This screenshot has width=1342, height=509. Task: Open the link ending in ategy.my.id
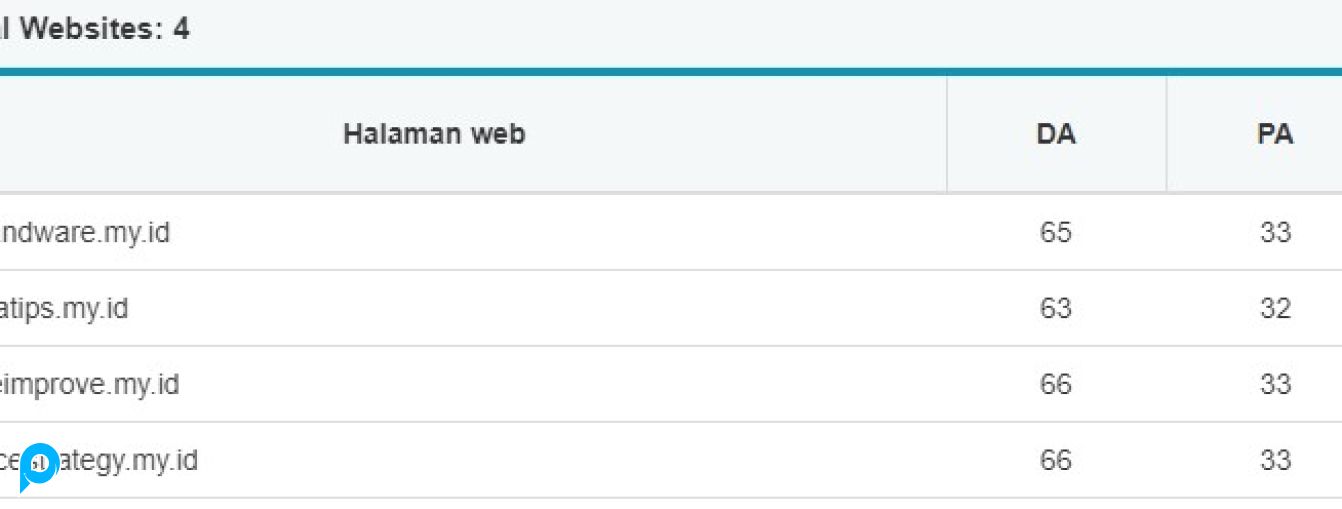click(130, 460)
